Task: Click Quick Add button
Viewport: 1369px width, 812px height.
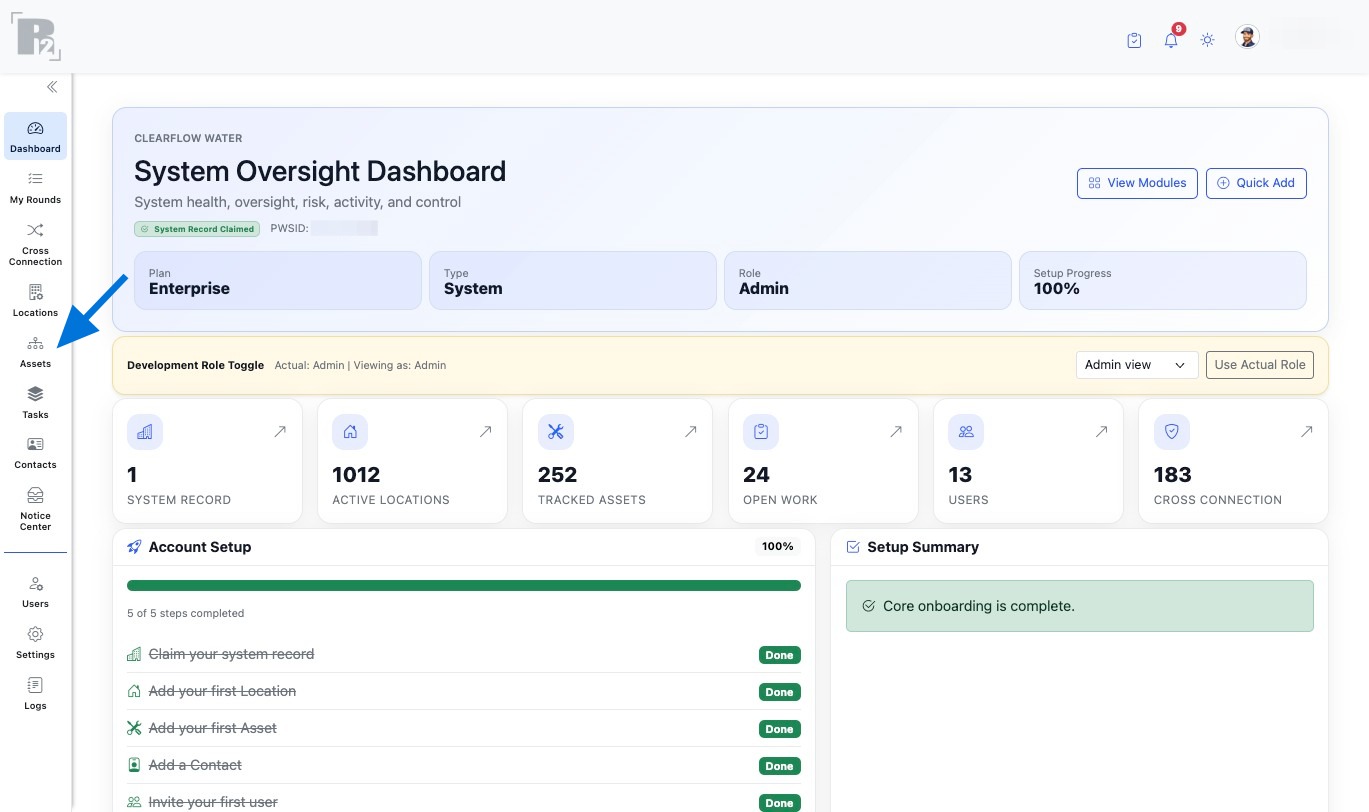Action: click(x=1256, y=183)
